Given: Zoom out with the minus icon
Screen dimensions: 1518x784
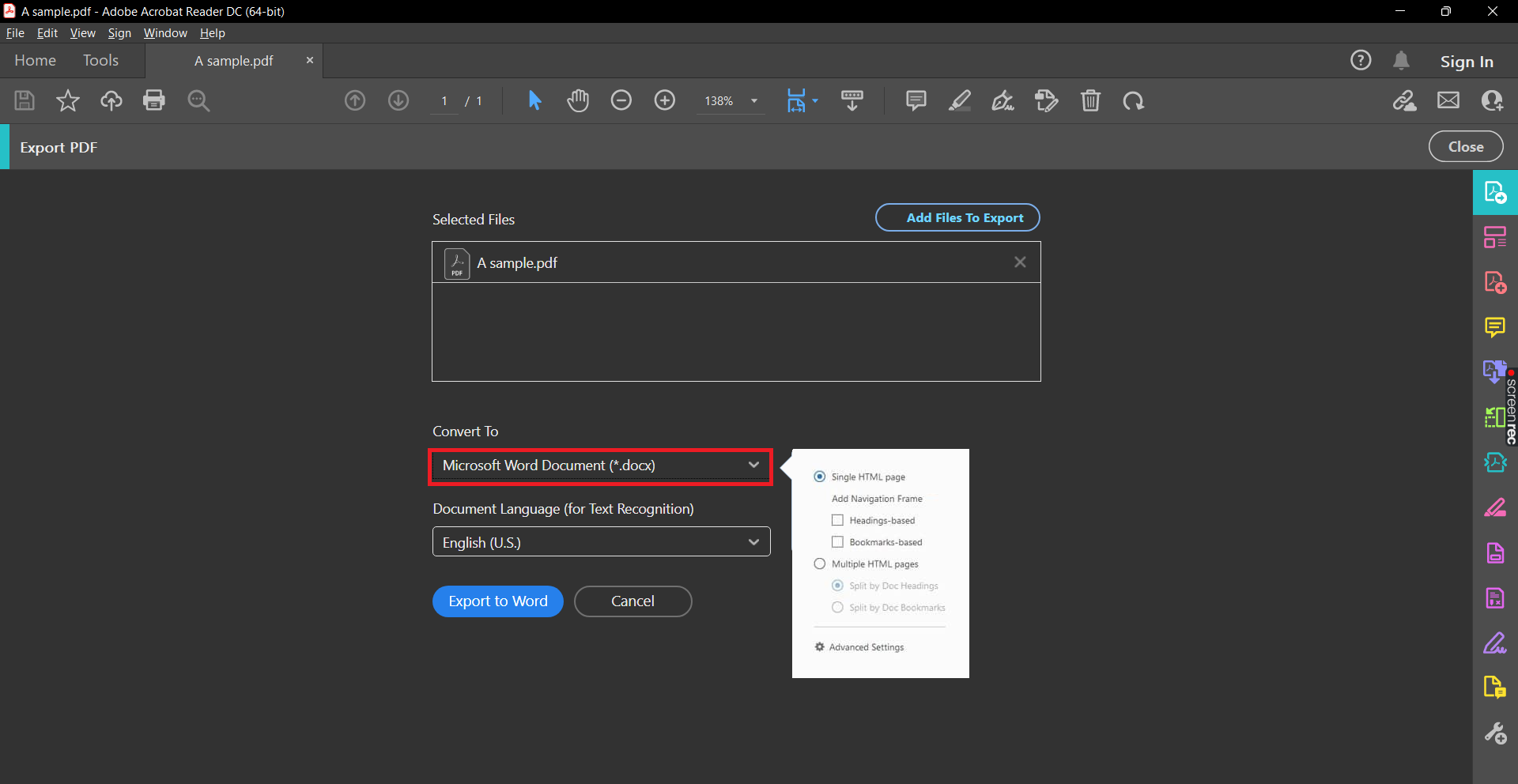Looking at the screenshot, I should pyautogui.click(x=621, y=100).
